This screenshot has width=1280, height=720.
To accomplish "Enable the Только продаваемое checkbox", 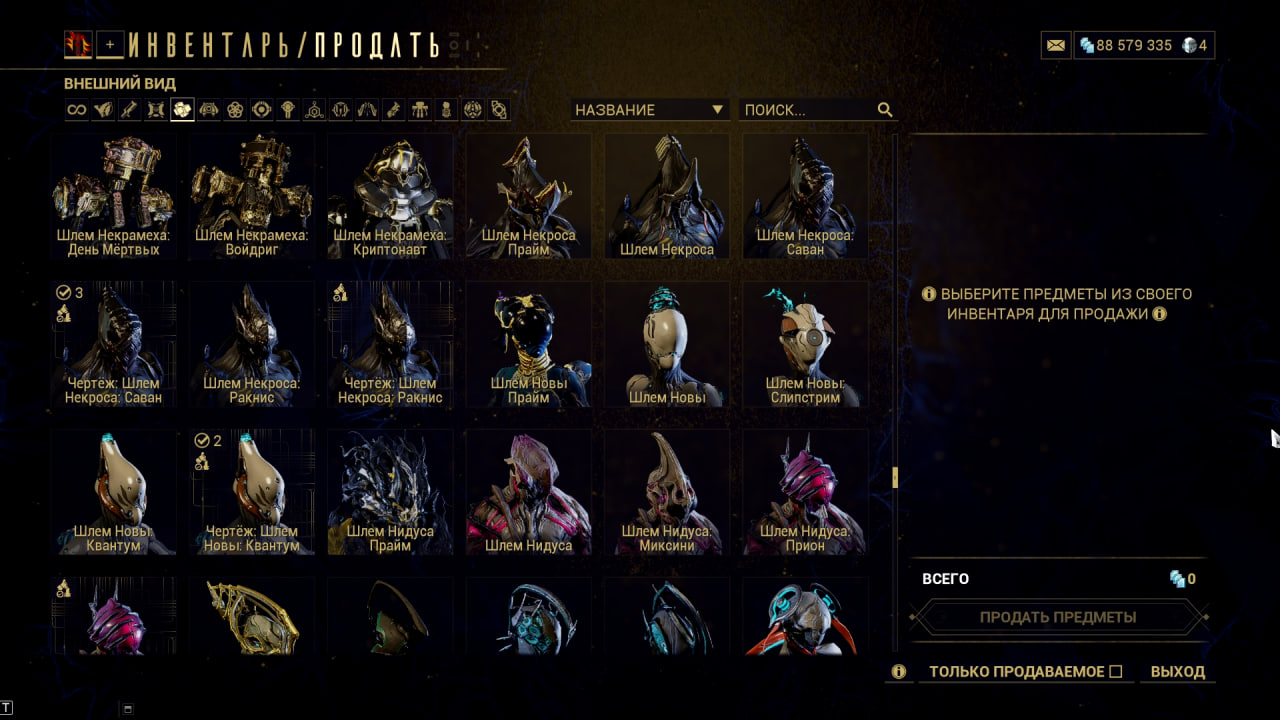I will (1116, 672).
